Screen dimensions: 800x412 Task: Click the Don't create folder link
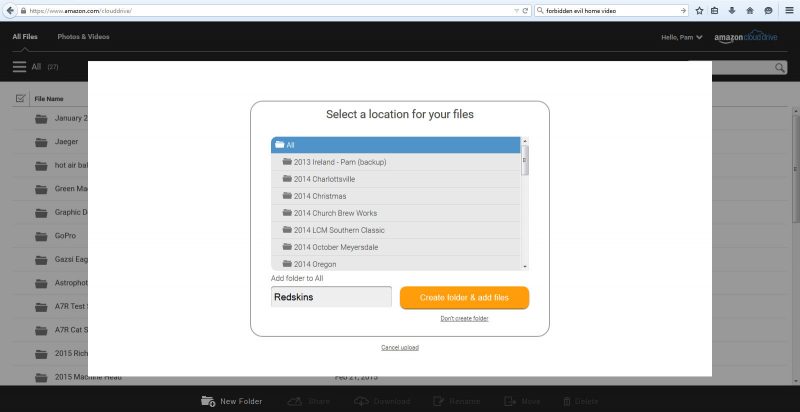pyautogui.click(x=464, y=318)
